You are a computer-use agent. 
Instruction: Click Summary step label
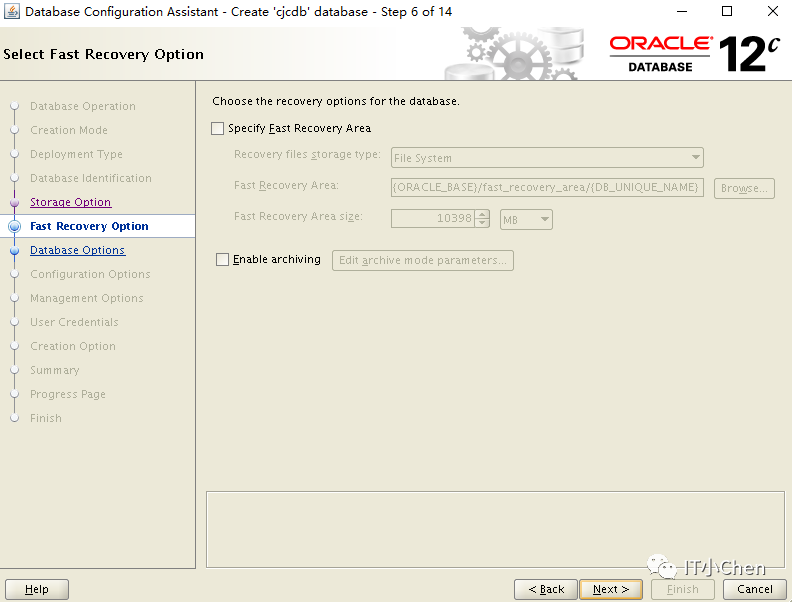click(55, 370)
